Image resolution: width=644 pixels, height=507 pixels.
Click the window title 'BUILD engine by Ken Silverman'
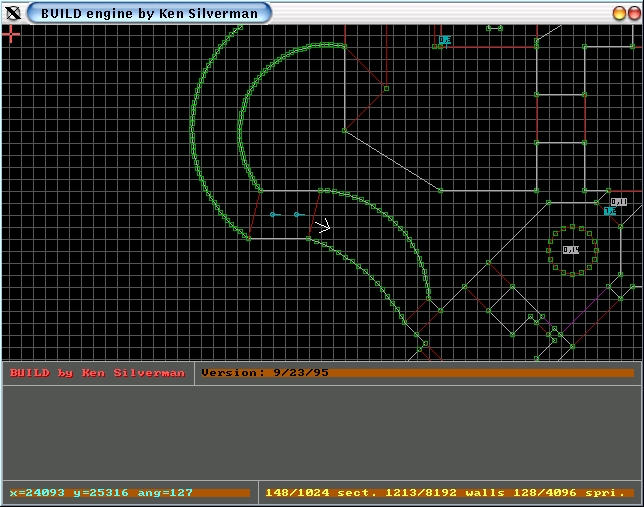click(149, 14)
